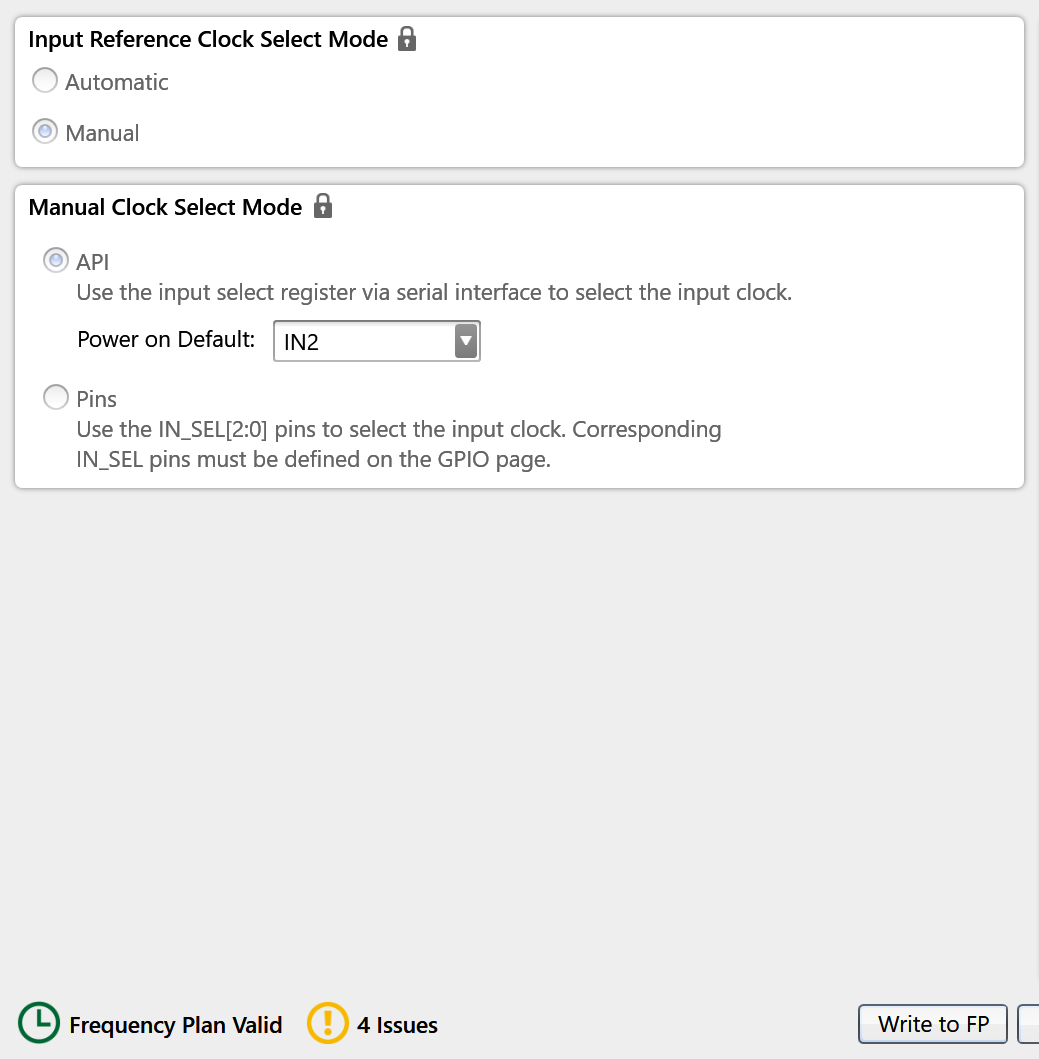Click the API label text

click(92, 260)
